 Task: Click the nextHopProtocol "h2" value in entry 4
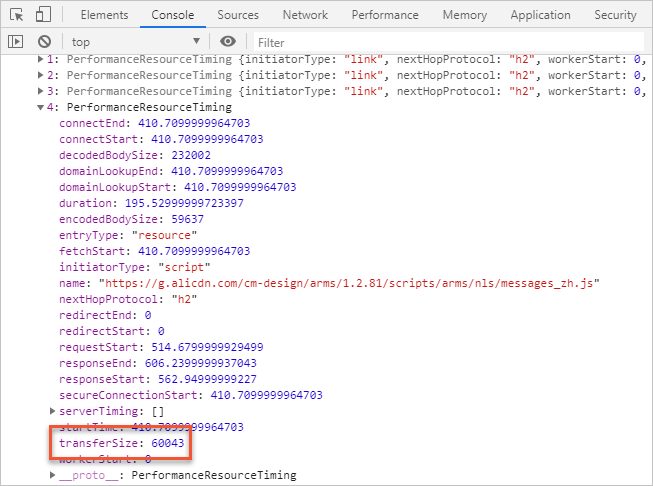[184, 299]
